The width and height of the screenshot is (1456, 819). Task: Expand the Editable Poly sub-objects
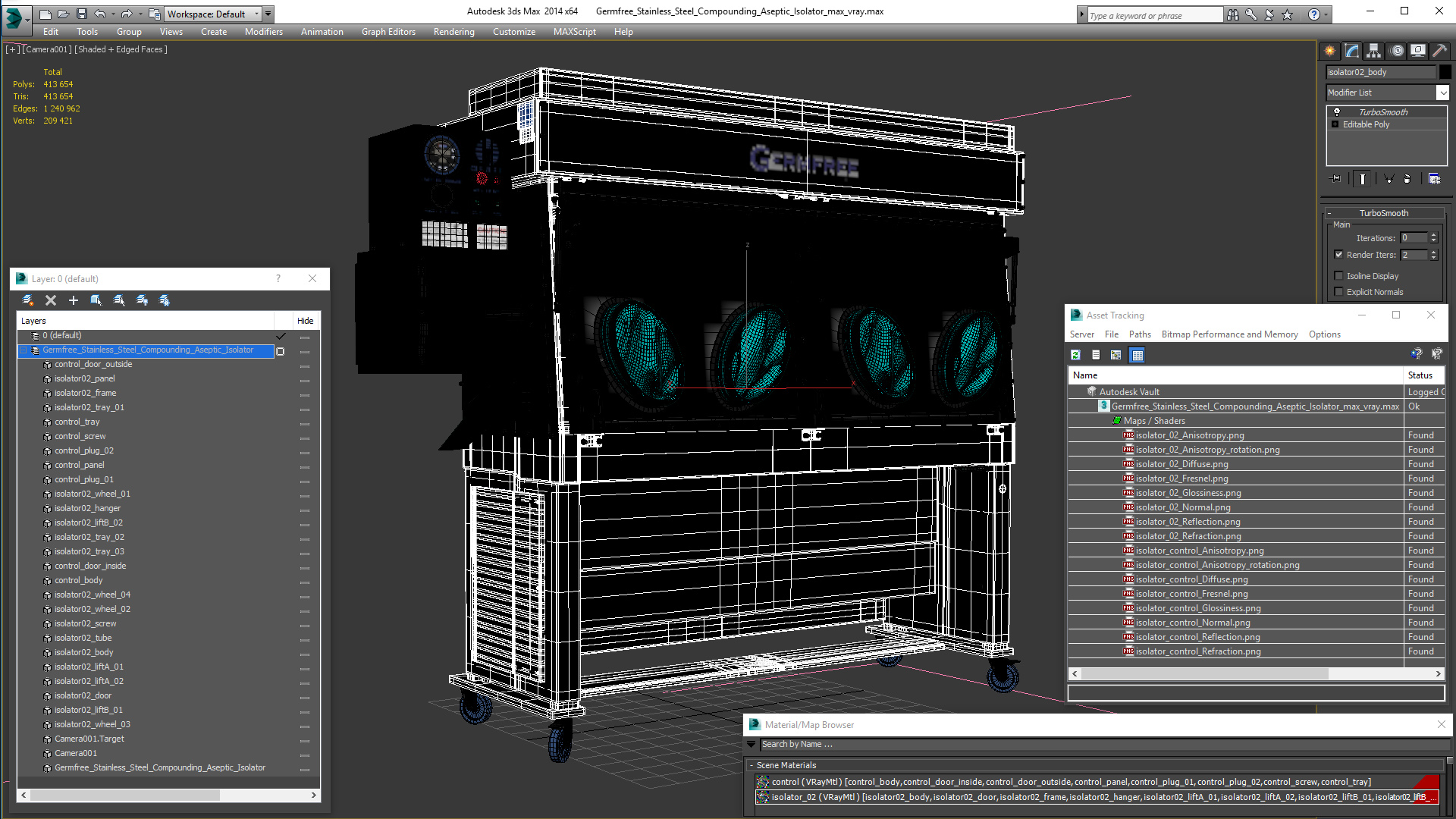pyautogui.click(x=1335, y=124)
